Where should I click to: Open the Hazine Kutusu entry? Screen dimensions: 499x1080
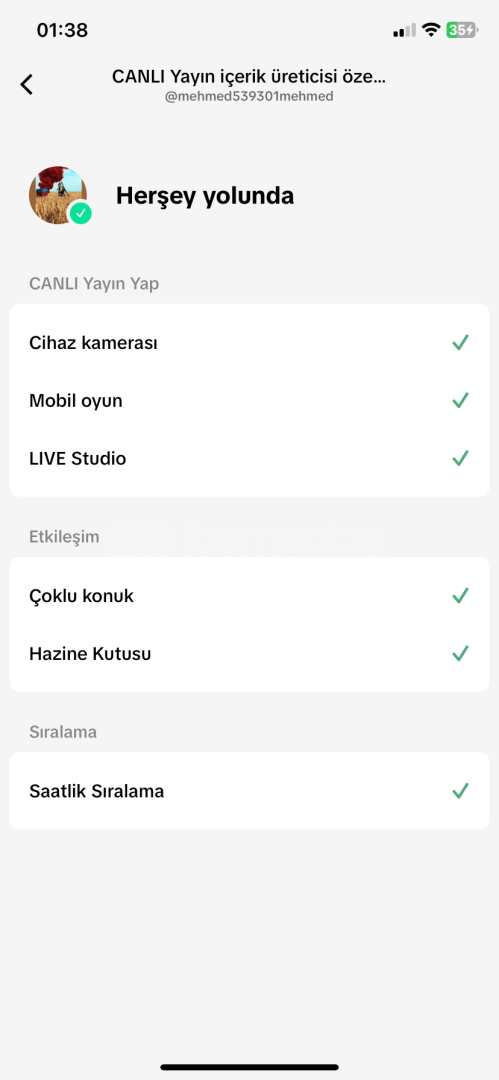tap(250, 654)
